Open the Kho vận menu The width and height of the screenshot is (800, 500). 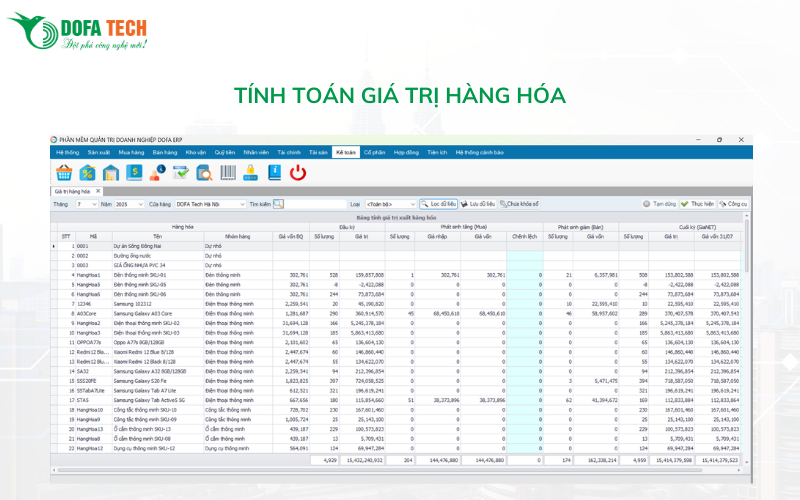196,153
